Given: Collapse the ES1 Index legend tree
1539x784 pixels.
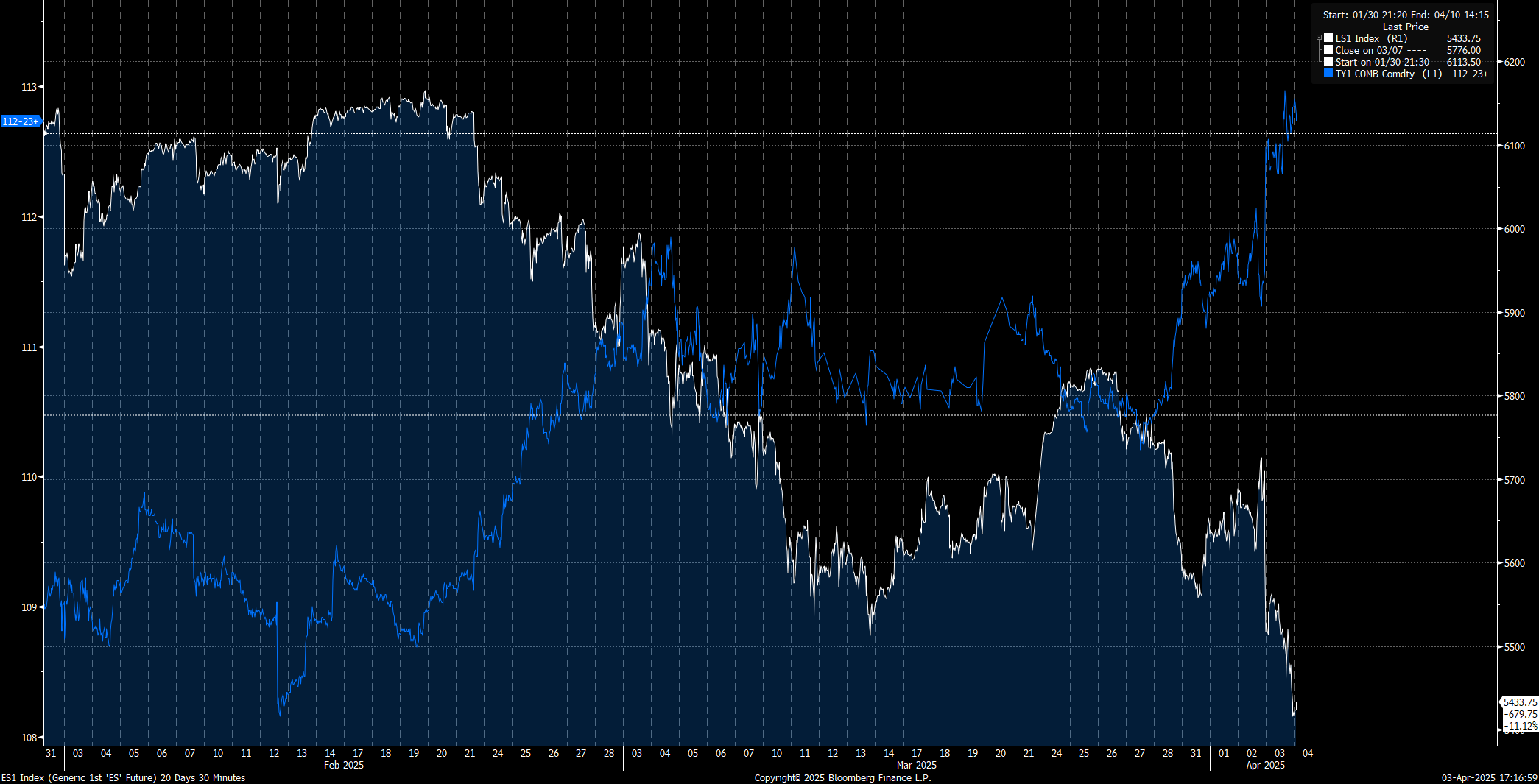Looking at the screenshot, I should [x=1319, y=38].
